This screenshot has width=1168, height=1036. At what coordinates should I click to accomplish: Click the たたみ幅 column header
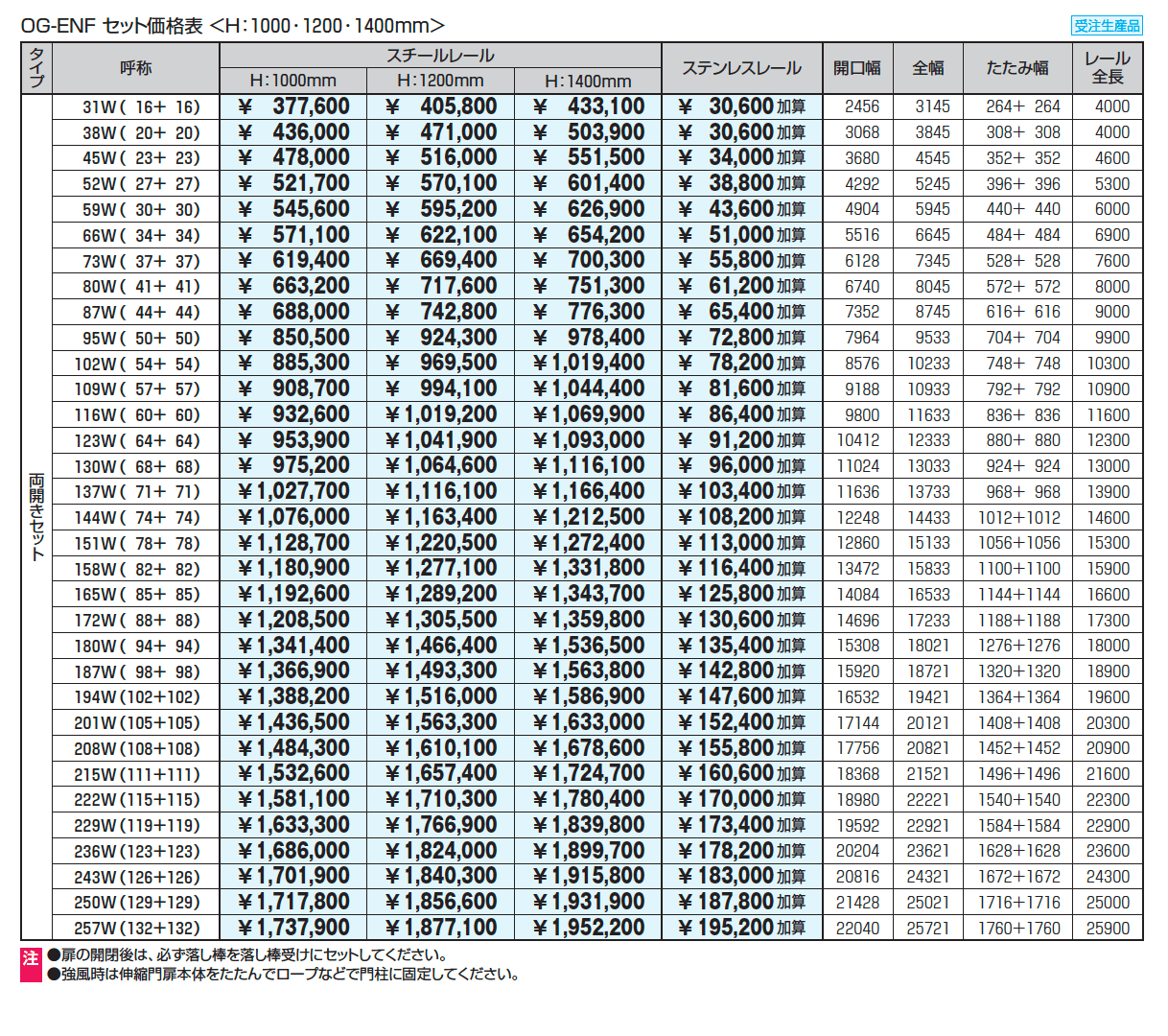click(x=1017, y=68)
